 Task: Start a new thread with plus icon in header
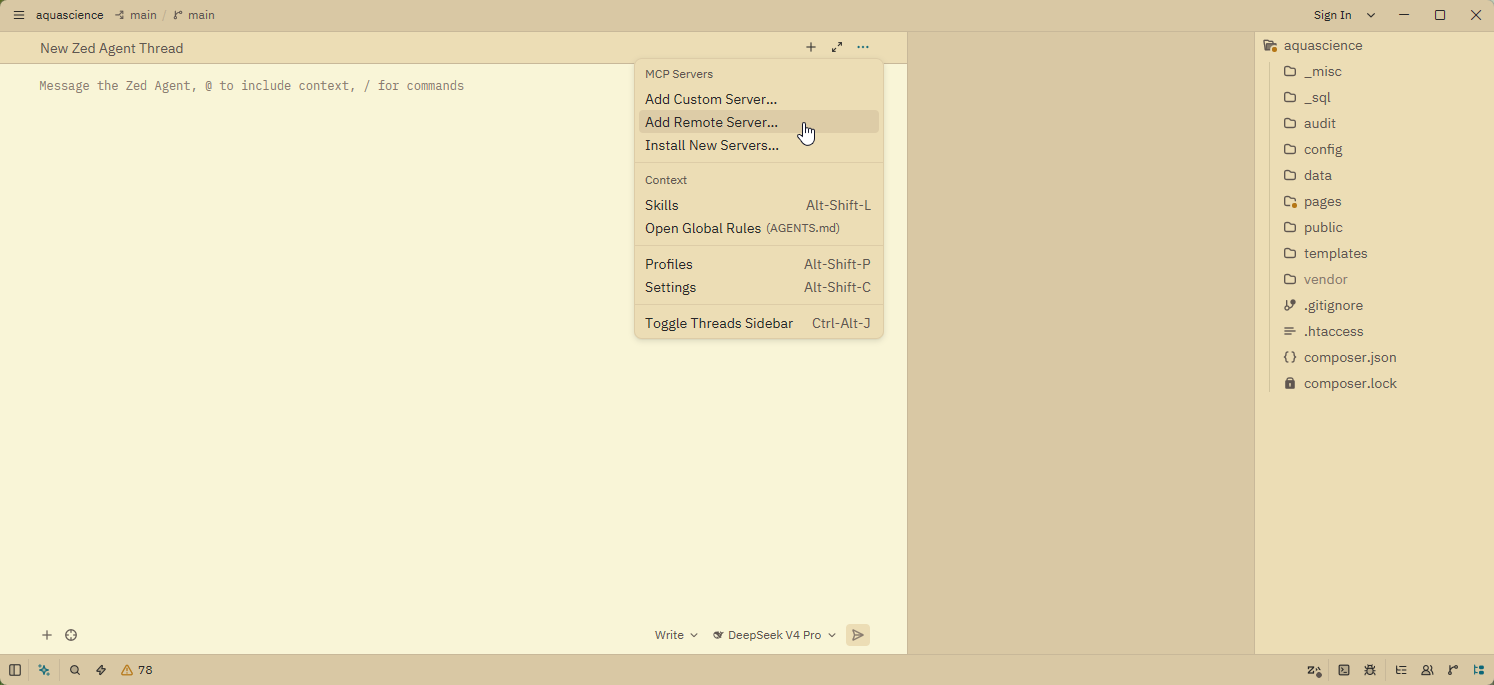[811, 47]
